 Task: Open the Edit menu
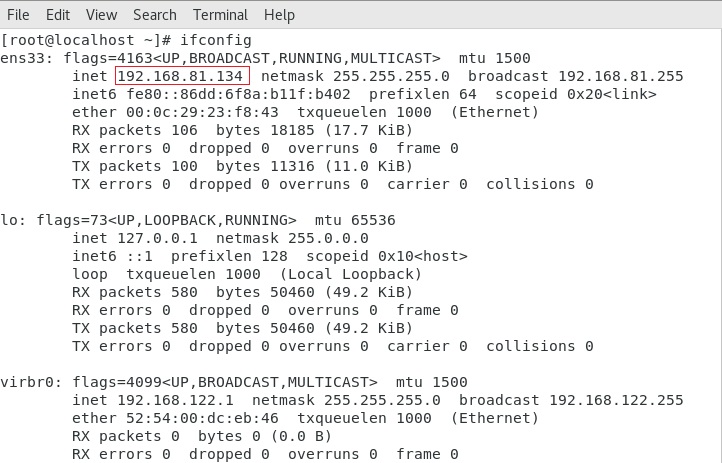(58, 15)
